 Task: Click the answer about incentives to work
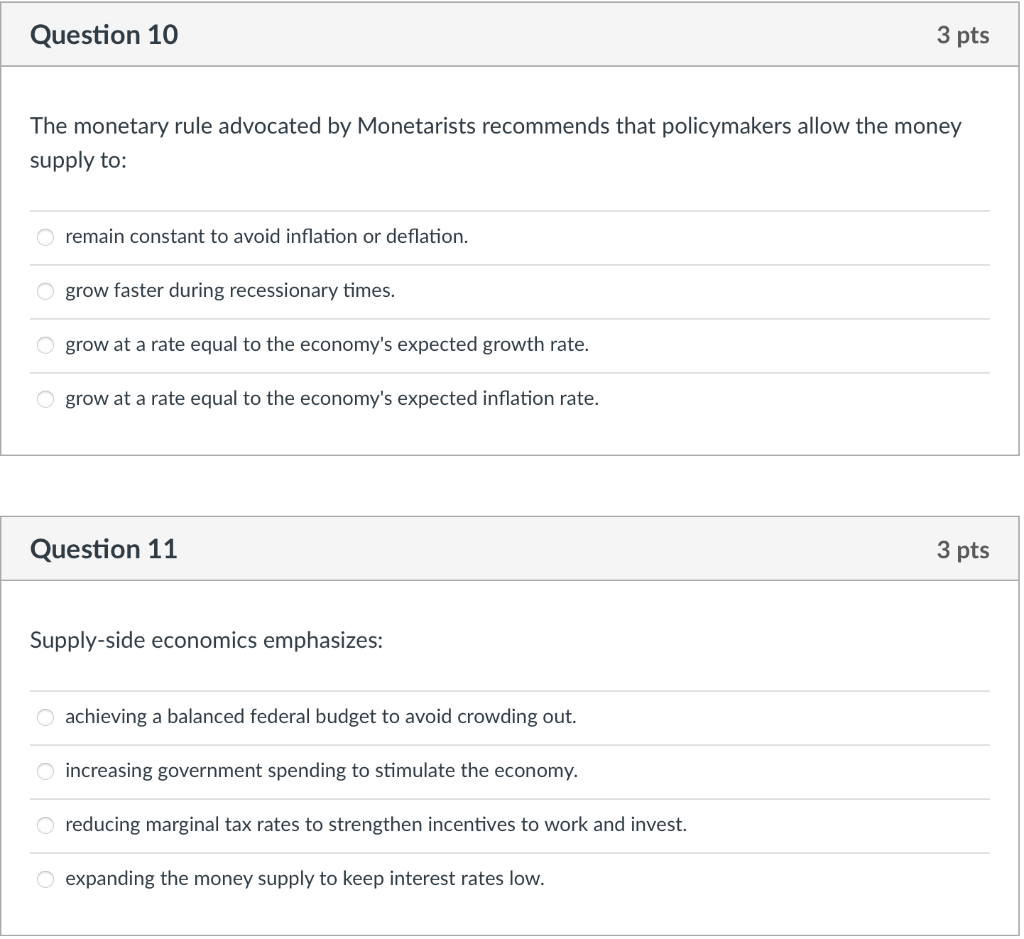coord(375,825)
